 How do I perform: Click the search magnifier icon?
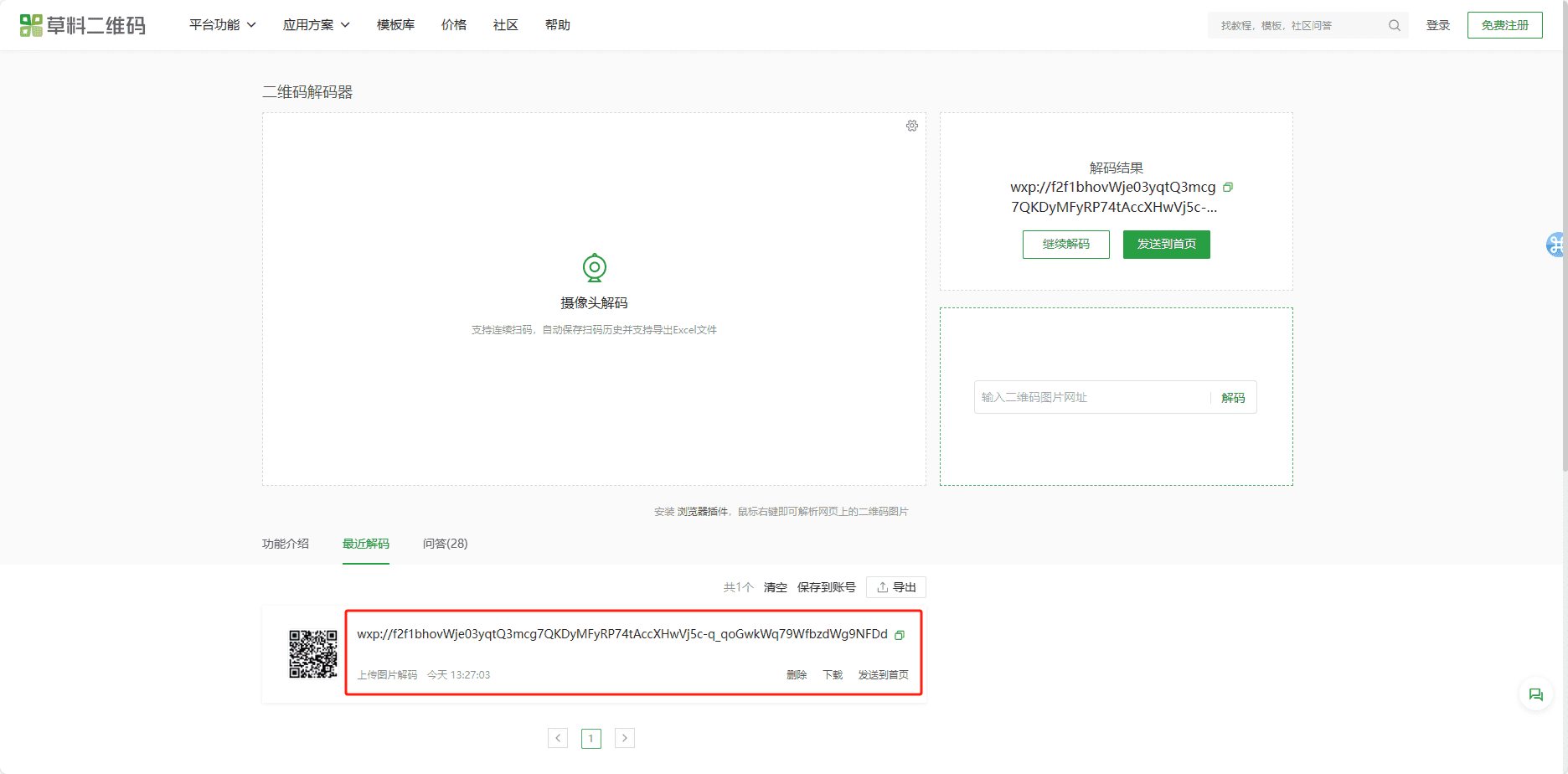(1395, 25)
